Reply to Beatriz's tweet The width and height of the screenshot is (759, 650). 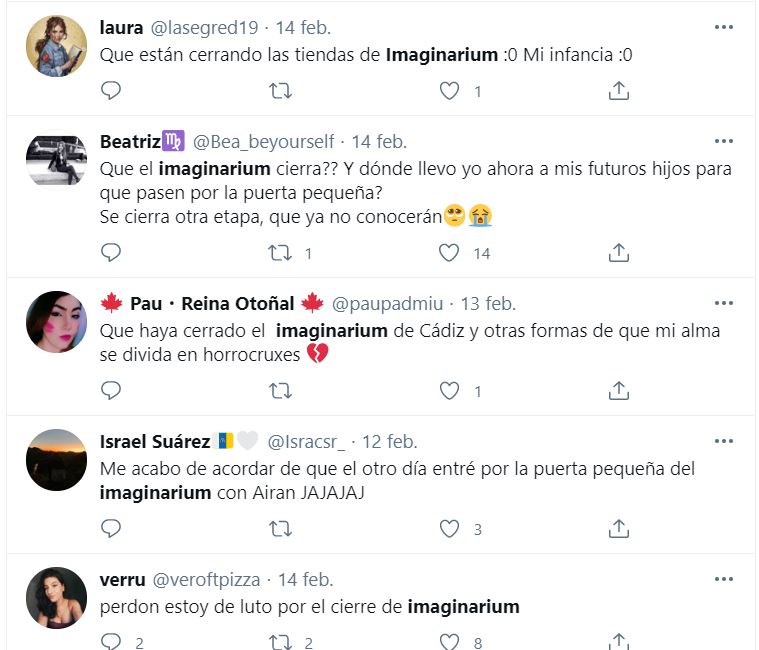click(x=111, y=253)
